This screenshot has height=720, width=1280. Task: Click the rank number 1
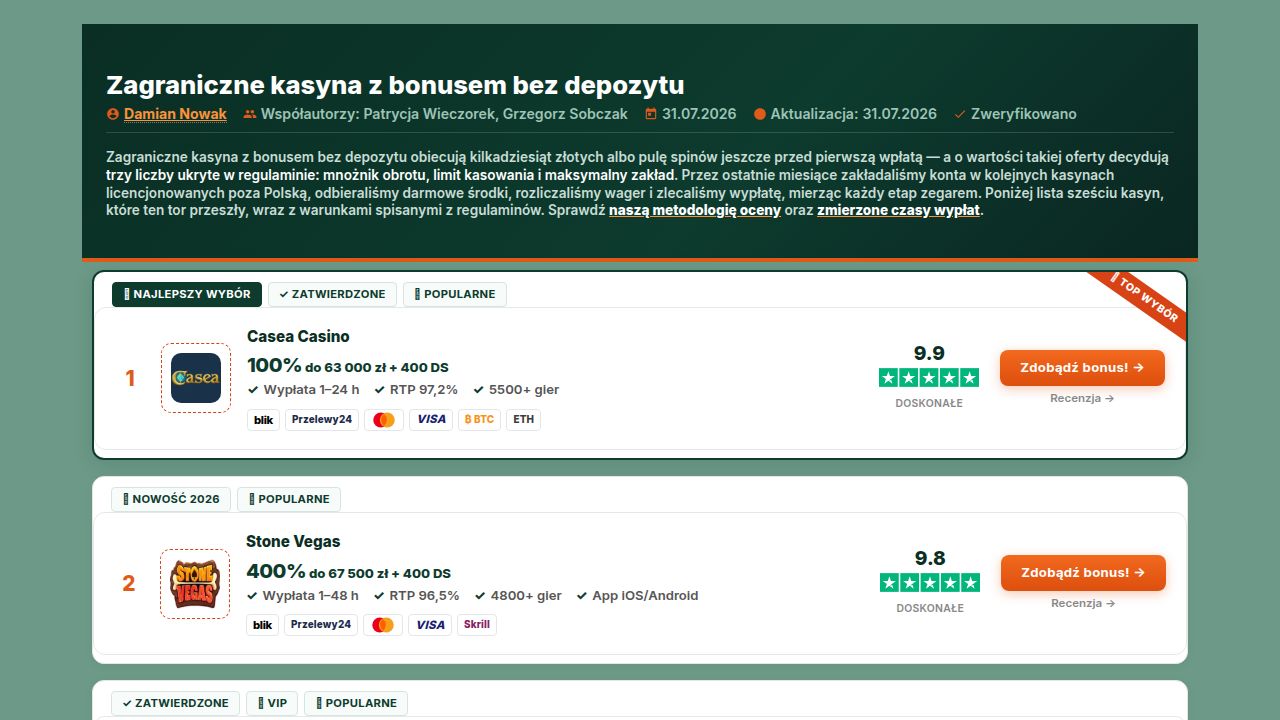(x=130, y=378)
